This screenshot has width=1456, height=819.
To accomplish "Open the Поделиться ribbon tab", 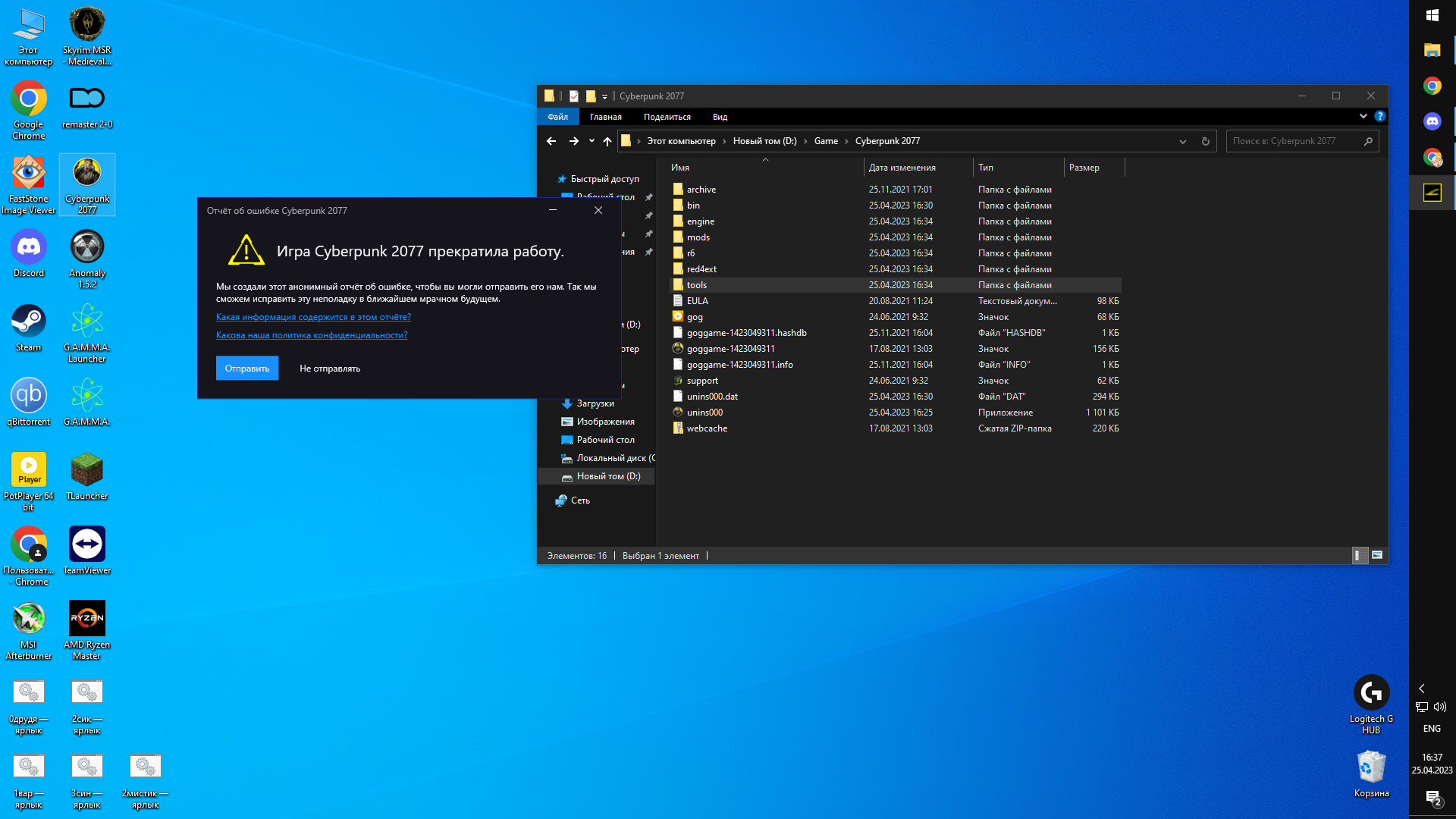I will 667,117.
